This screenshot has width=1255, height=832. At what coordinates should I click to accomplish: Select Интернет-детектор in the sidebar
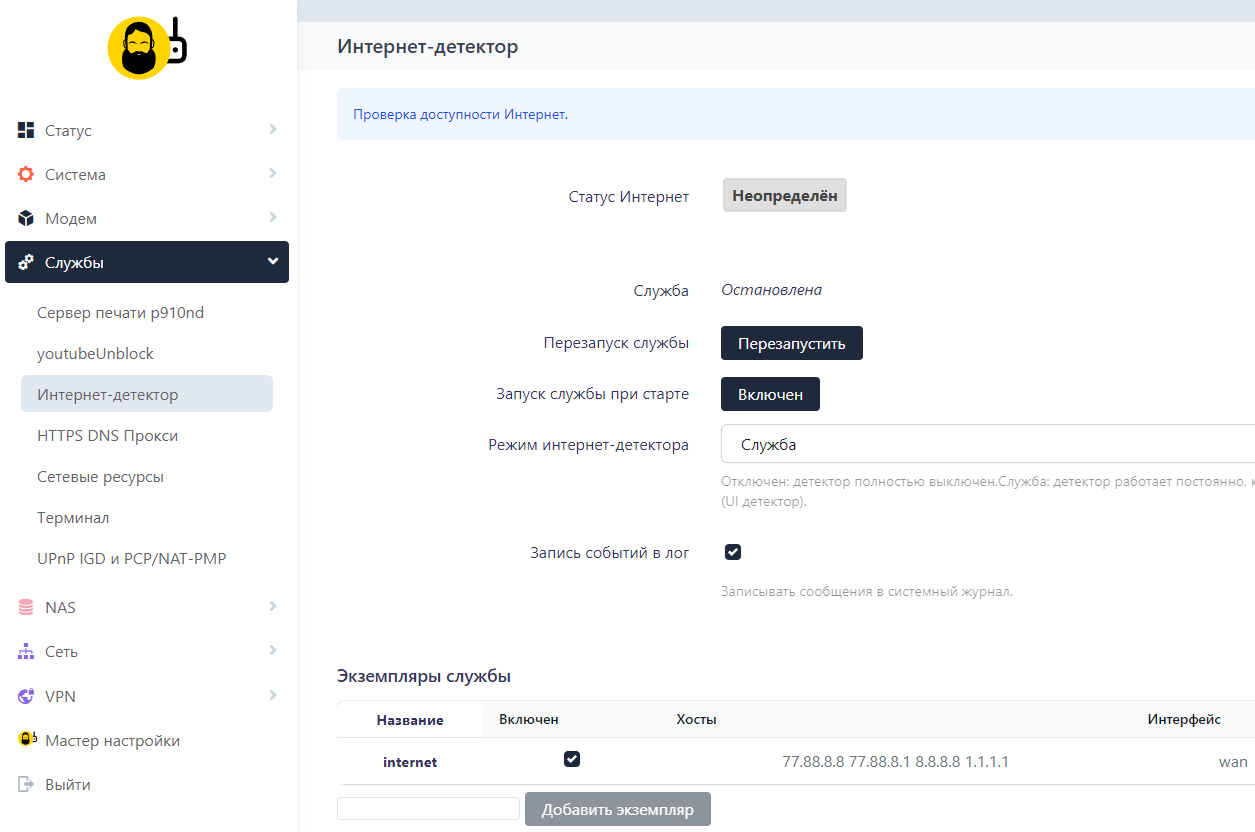pos(147,394)
